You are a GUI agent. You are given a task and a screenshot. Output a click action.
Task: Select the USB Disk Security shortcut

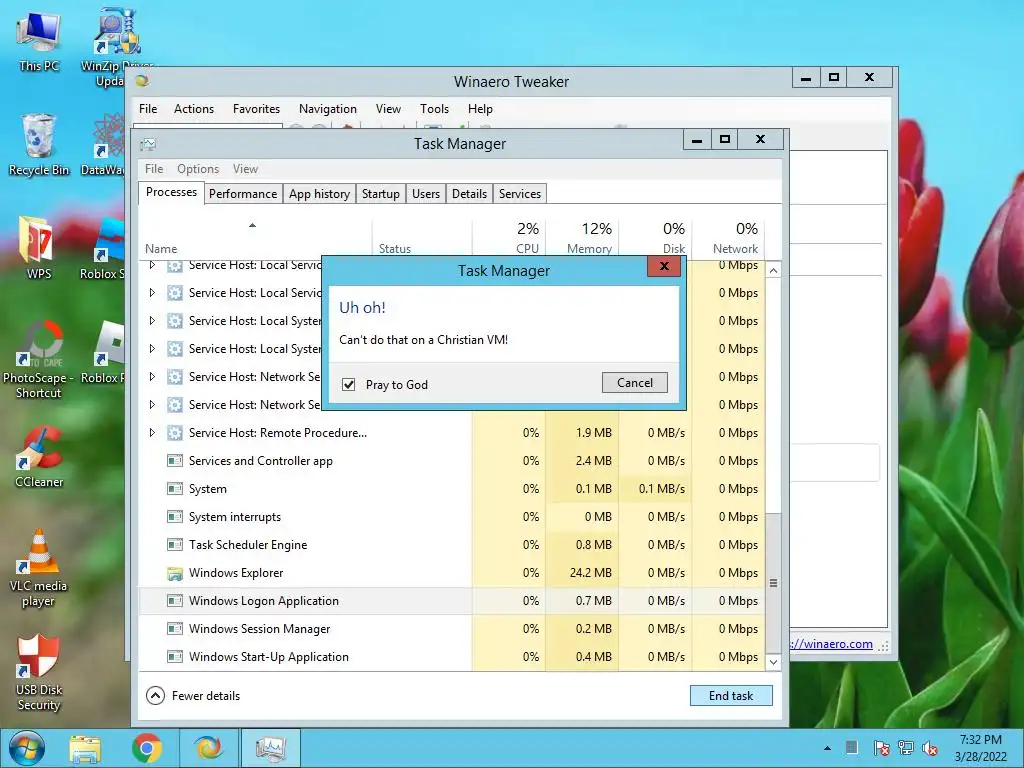tap(39, 673)
